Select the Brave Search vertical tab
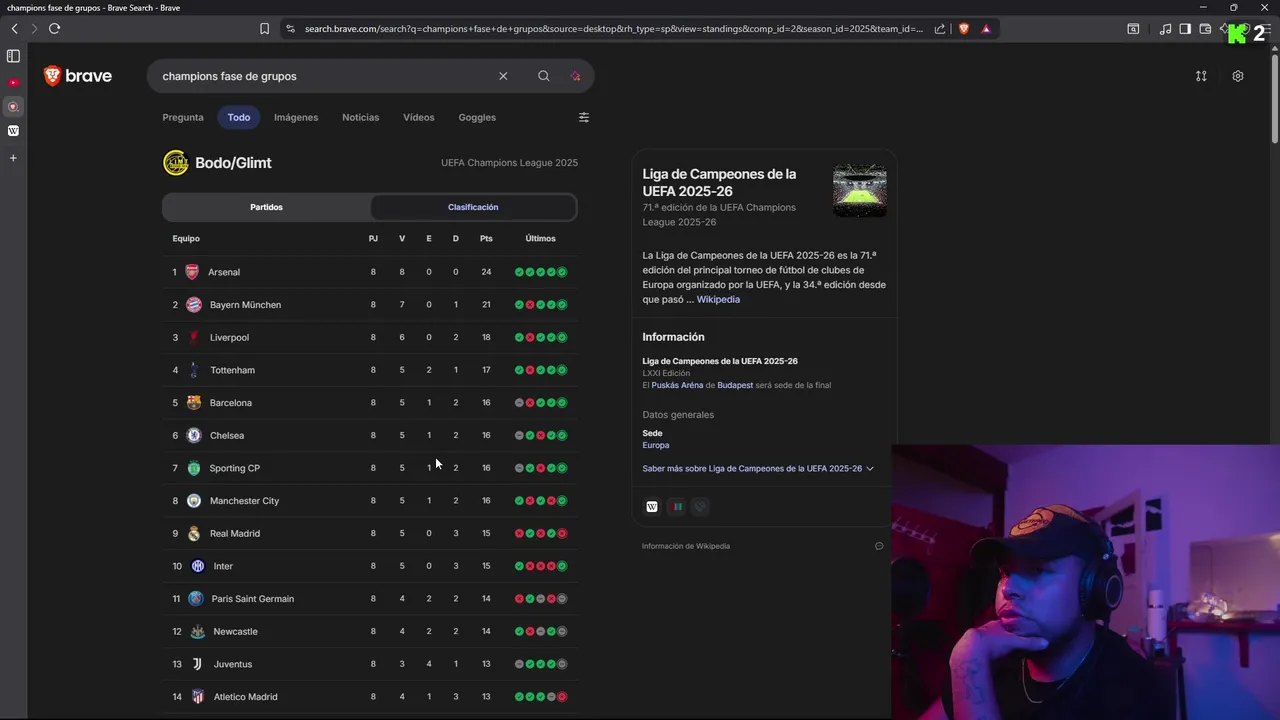Screen dimensions: 1280x720 click(x=13, y=106)
